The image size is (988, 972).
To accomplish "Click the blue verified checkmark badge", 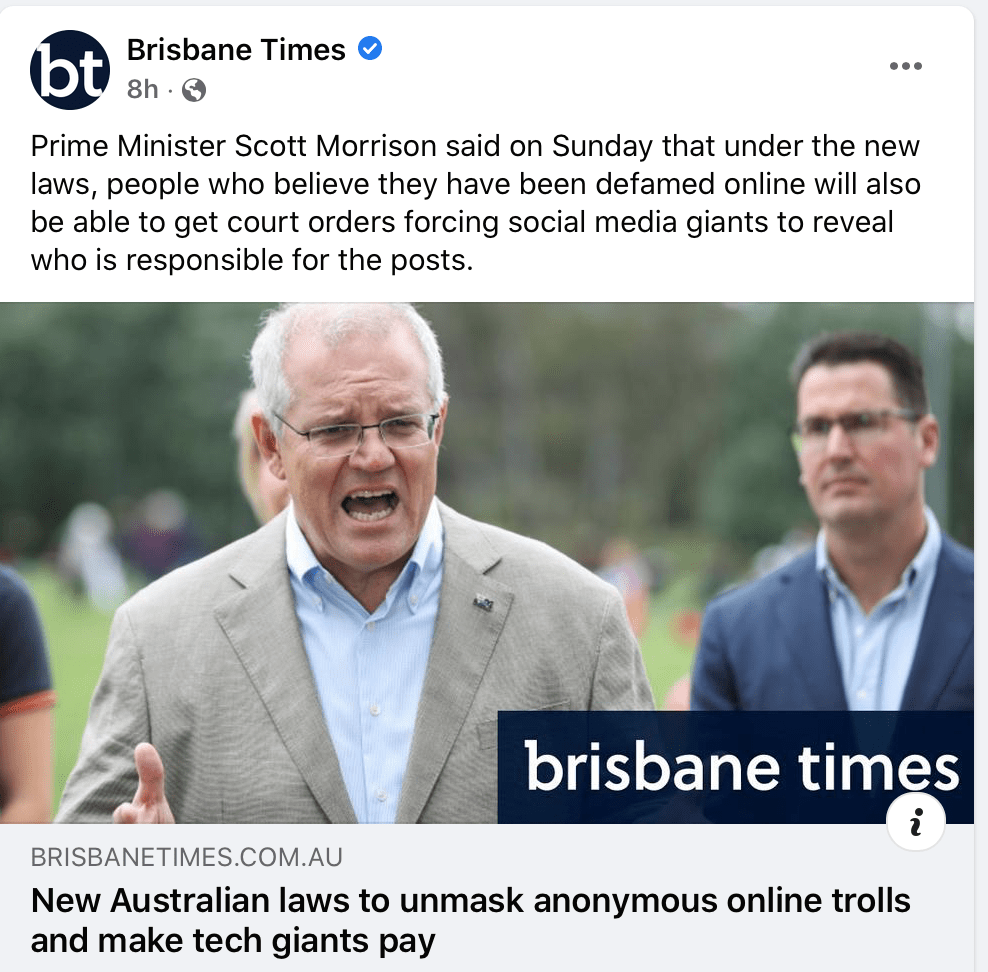I will [x=370, y=49].
